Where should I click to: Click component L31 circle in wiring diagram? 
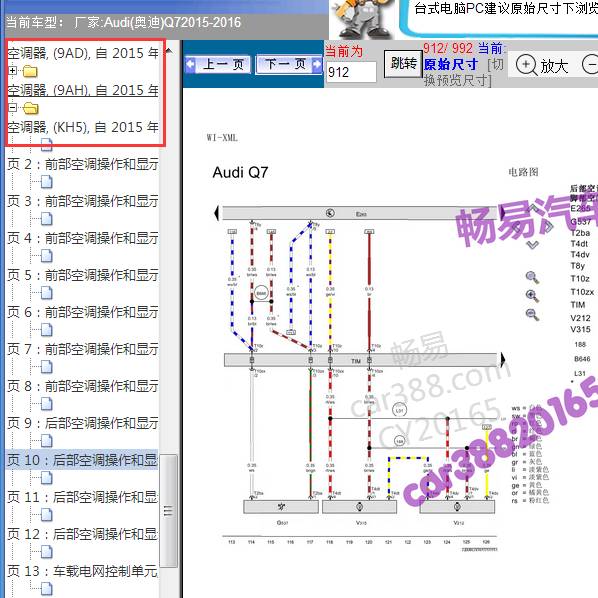pos(399,410)
